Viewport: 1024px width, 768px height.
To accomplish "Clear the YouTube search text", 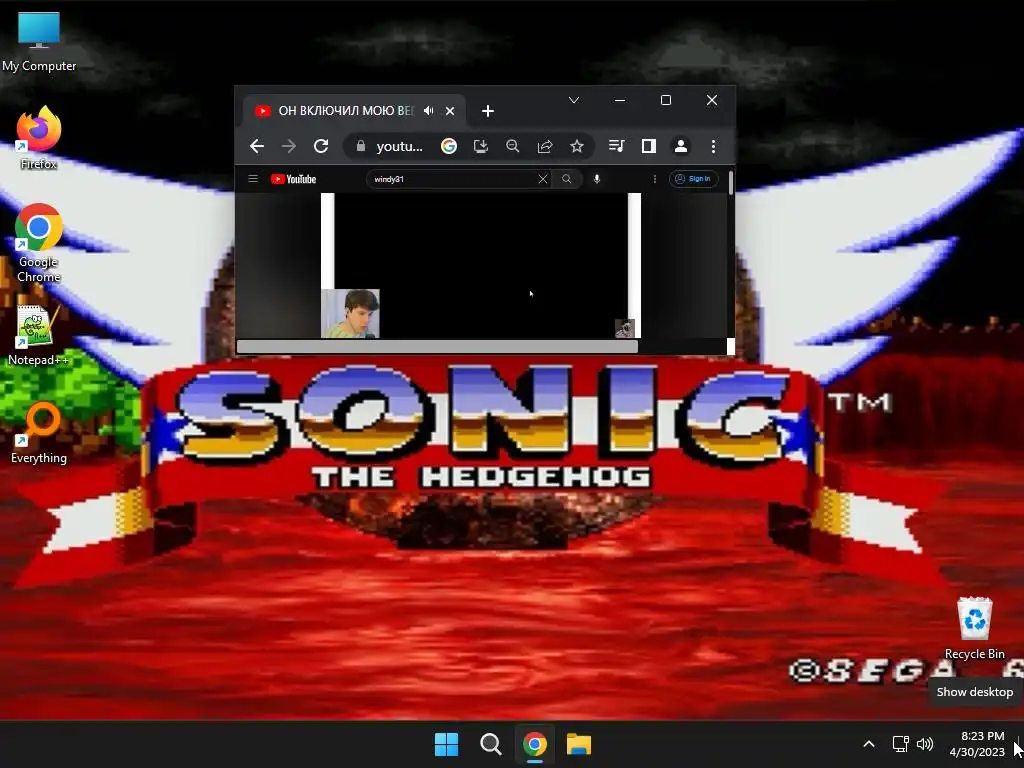I will (x=543, y=179).
